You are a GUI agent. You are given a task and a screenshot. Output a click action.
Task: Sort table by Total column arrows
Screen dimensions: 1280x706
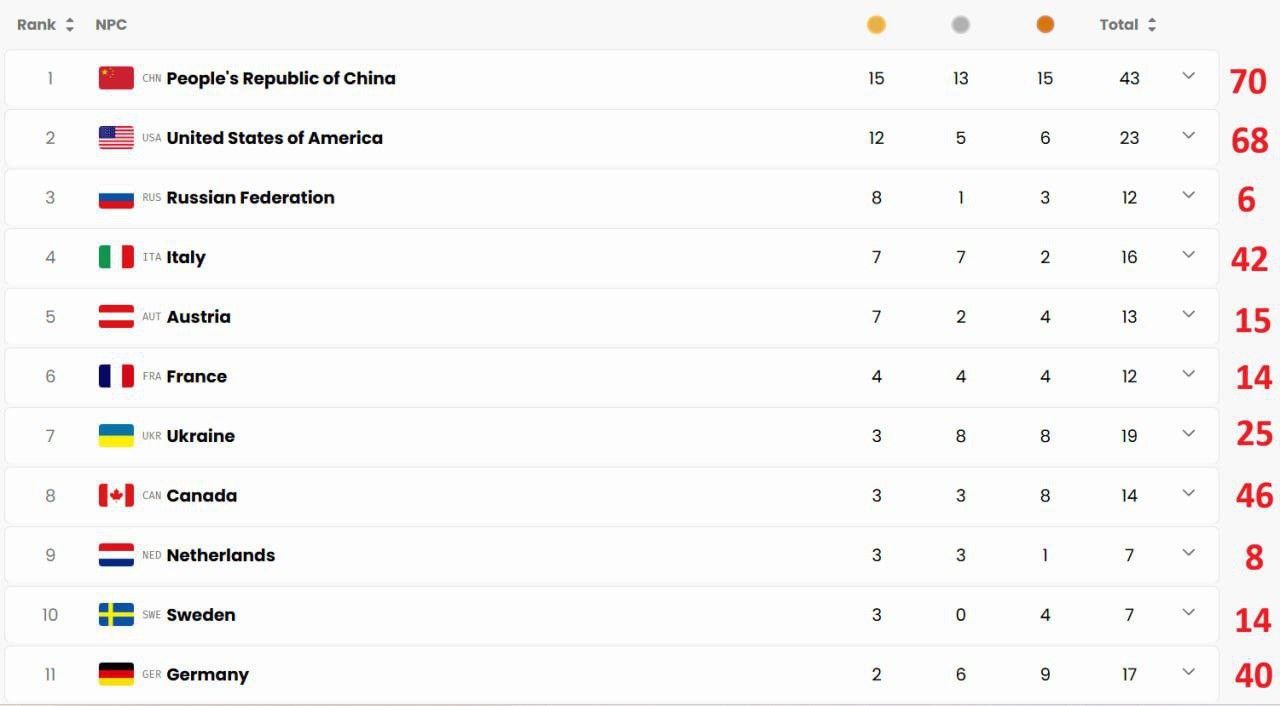pos(1152,25)
